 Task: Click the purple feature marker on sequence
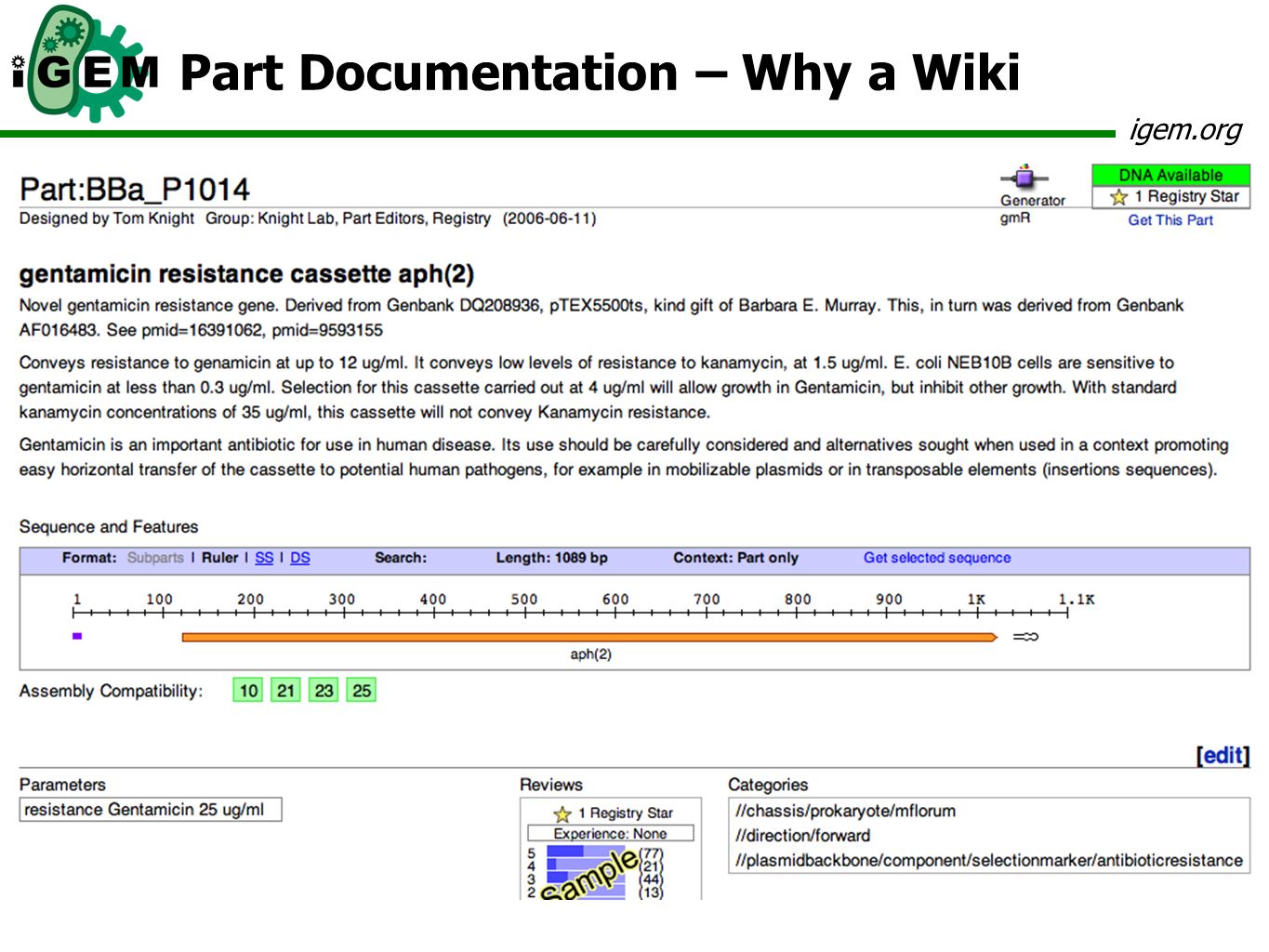coord(77,636)
